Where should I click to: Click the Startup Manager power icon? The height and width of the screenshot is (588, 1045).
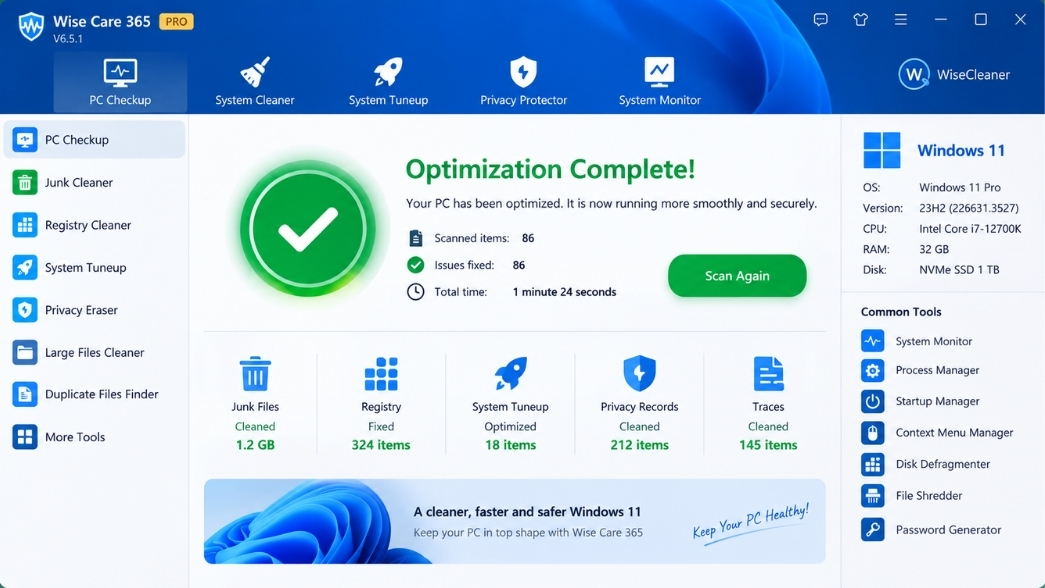click(872, 401)
